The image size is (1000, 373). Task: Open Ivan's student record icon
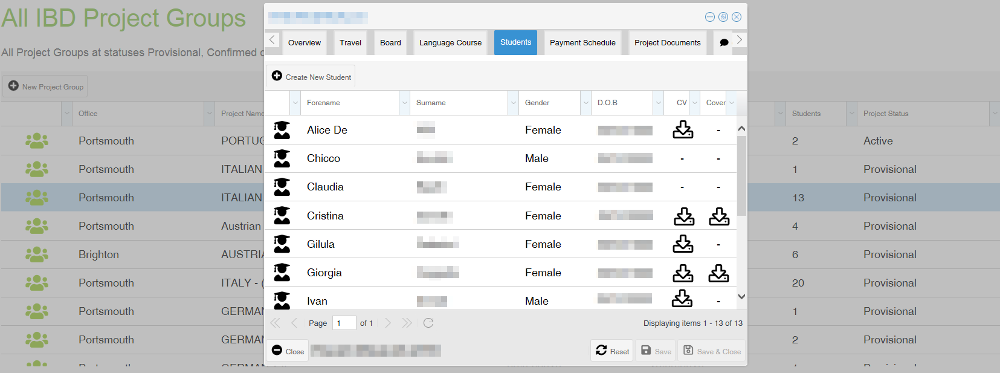[x=281, y=300]
